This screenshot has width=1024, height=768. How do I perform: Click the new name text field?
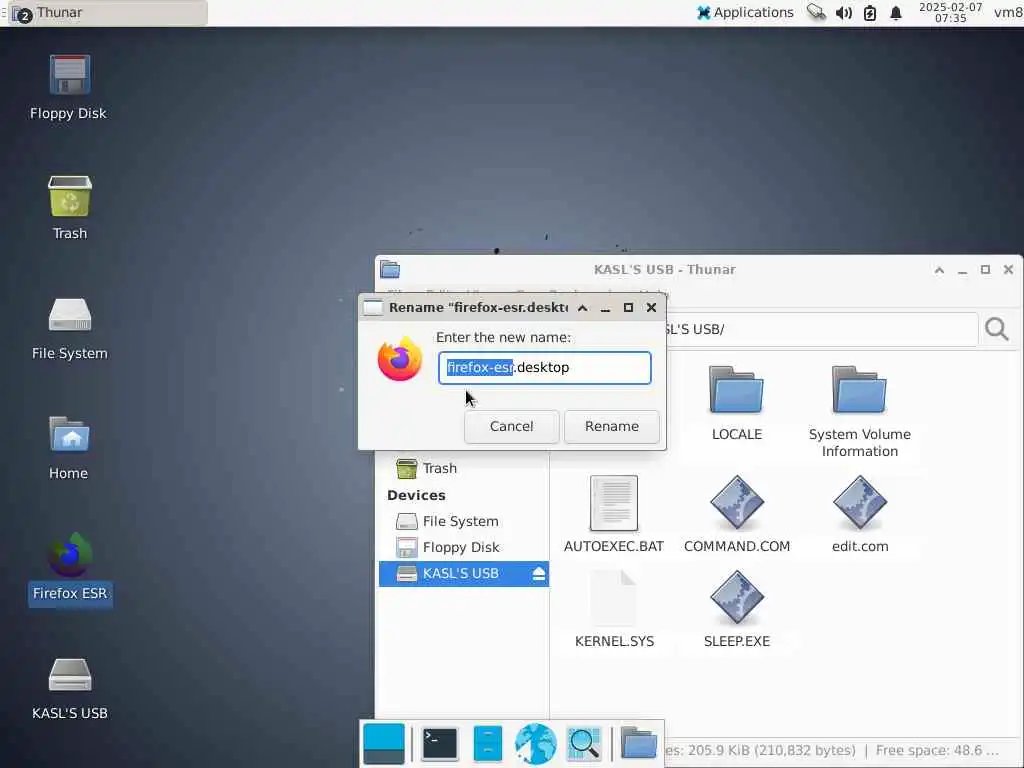point(545,368)
